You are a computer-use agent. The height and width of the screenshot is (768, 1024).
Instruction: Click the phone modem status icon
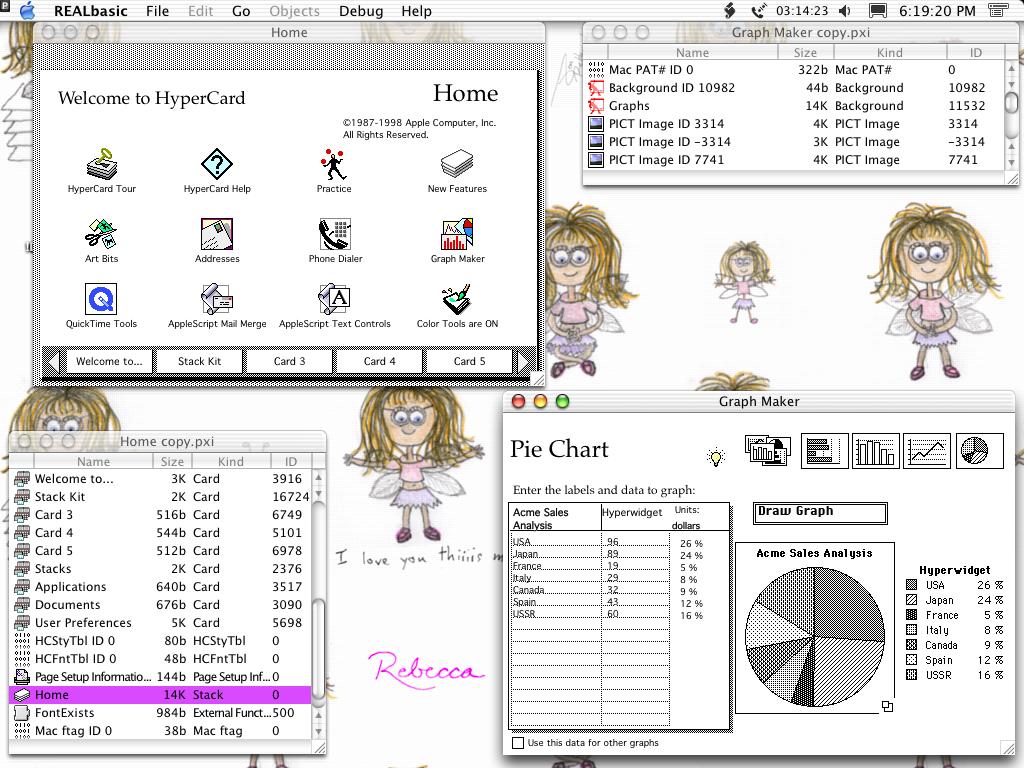tap(758, 11)
